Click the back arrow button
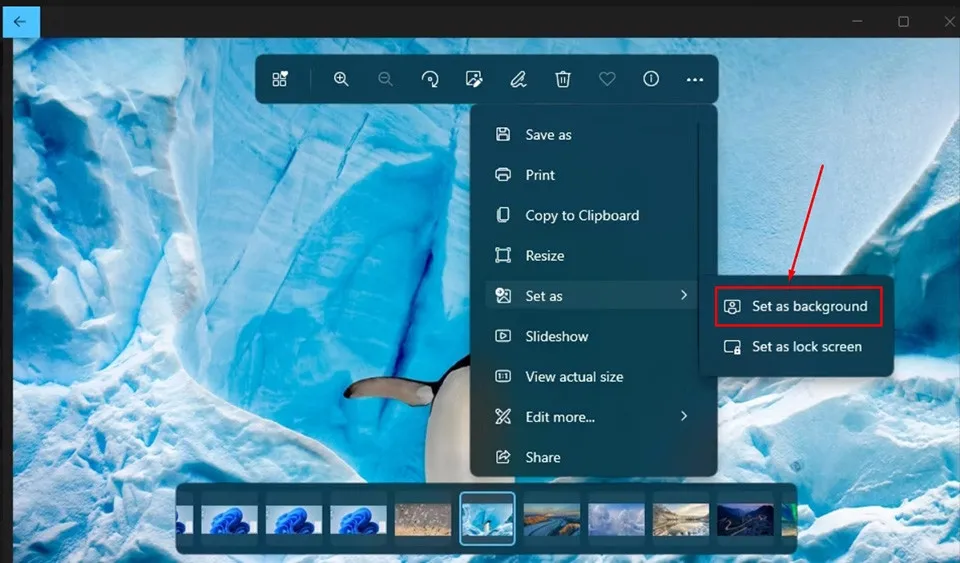This screenshot has height=563, width=960. [20, 21]
